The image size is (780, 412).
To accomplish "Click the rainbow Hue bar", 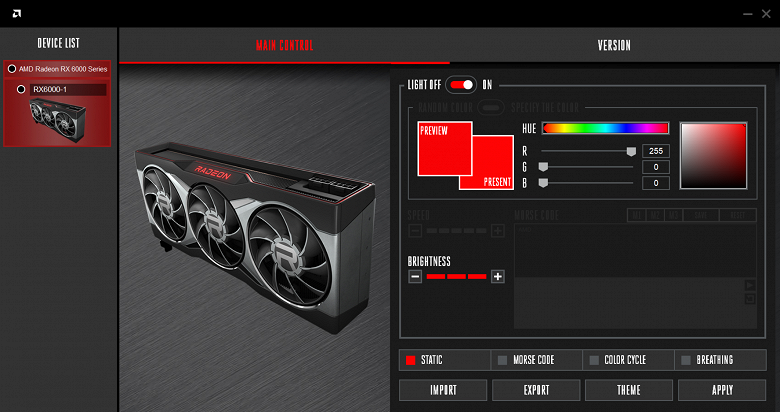I will 605,128.
